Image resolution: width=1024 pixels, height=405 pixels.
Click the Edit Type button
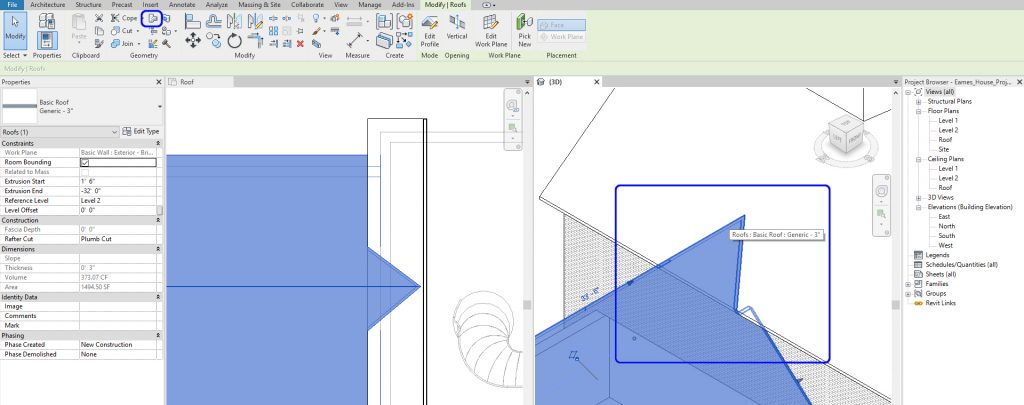point(141,131)
